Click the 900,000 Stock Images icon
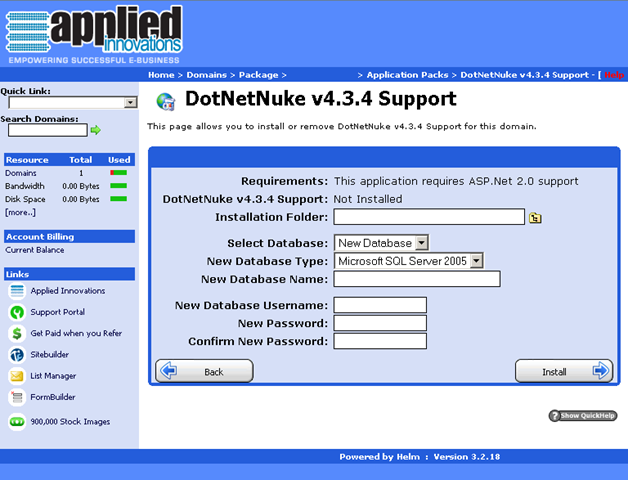Viewport: 628px width, 480px height. click(16, 422)
